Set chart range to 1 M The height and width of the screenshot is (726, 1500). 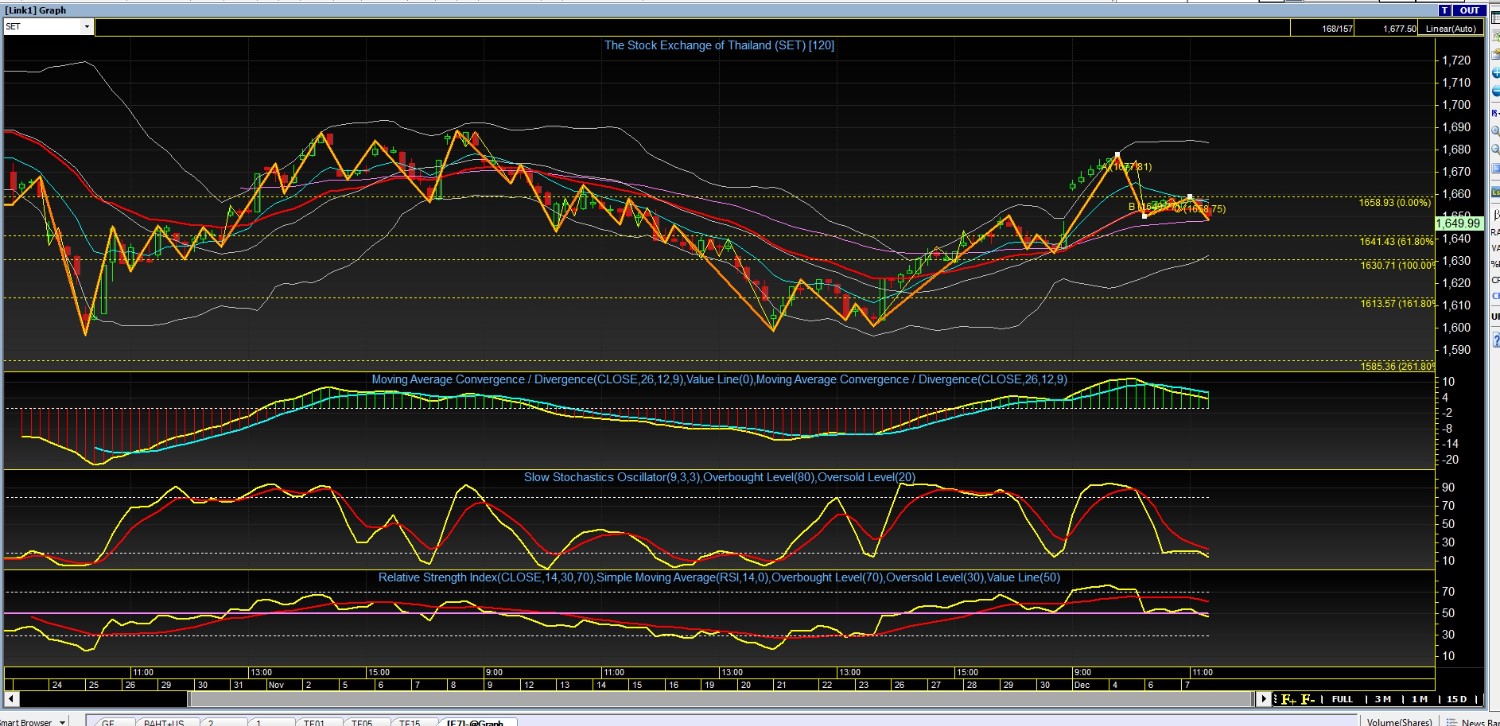click(x=1419, y=699)
